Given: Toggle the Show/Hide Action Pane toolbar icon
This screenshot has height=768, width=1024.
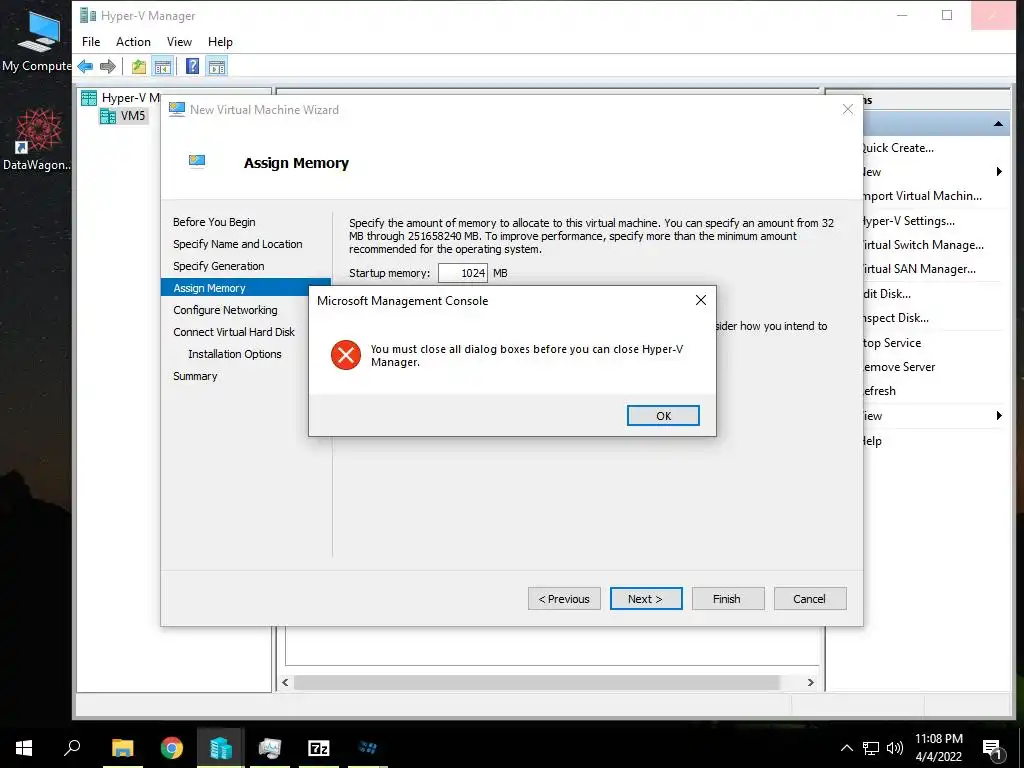Looking at the screenshot, I should [217, 66].
